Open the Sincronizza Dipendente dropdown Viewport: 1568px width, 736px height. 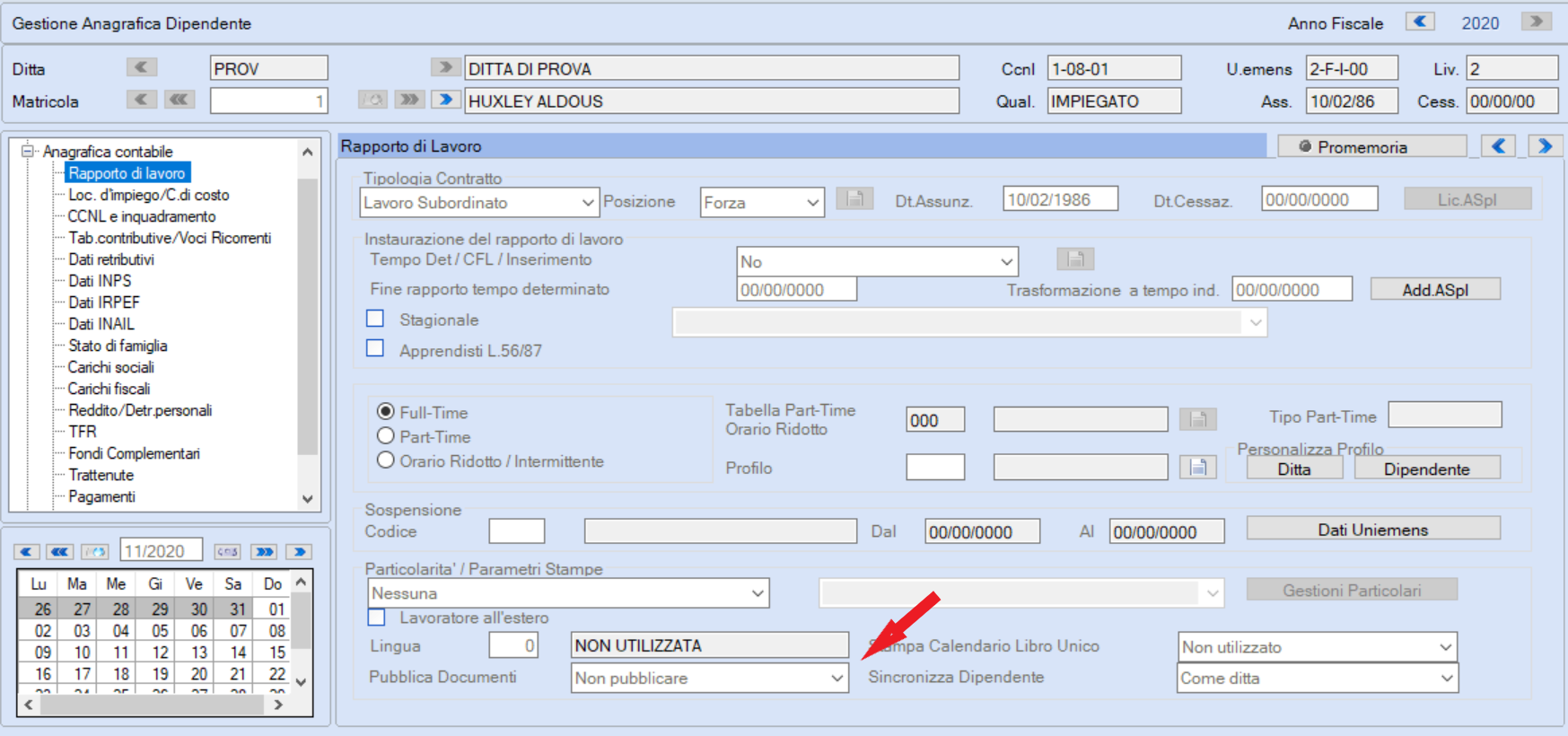tap(1318, 678)
